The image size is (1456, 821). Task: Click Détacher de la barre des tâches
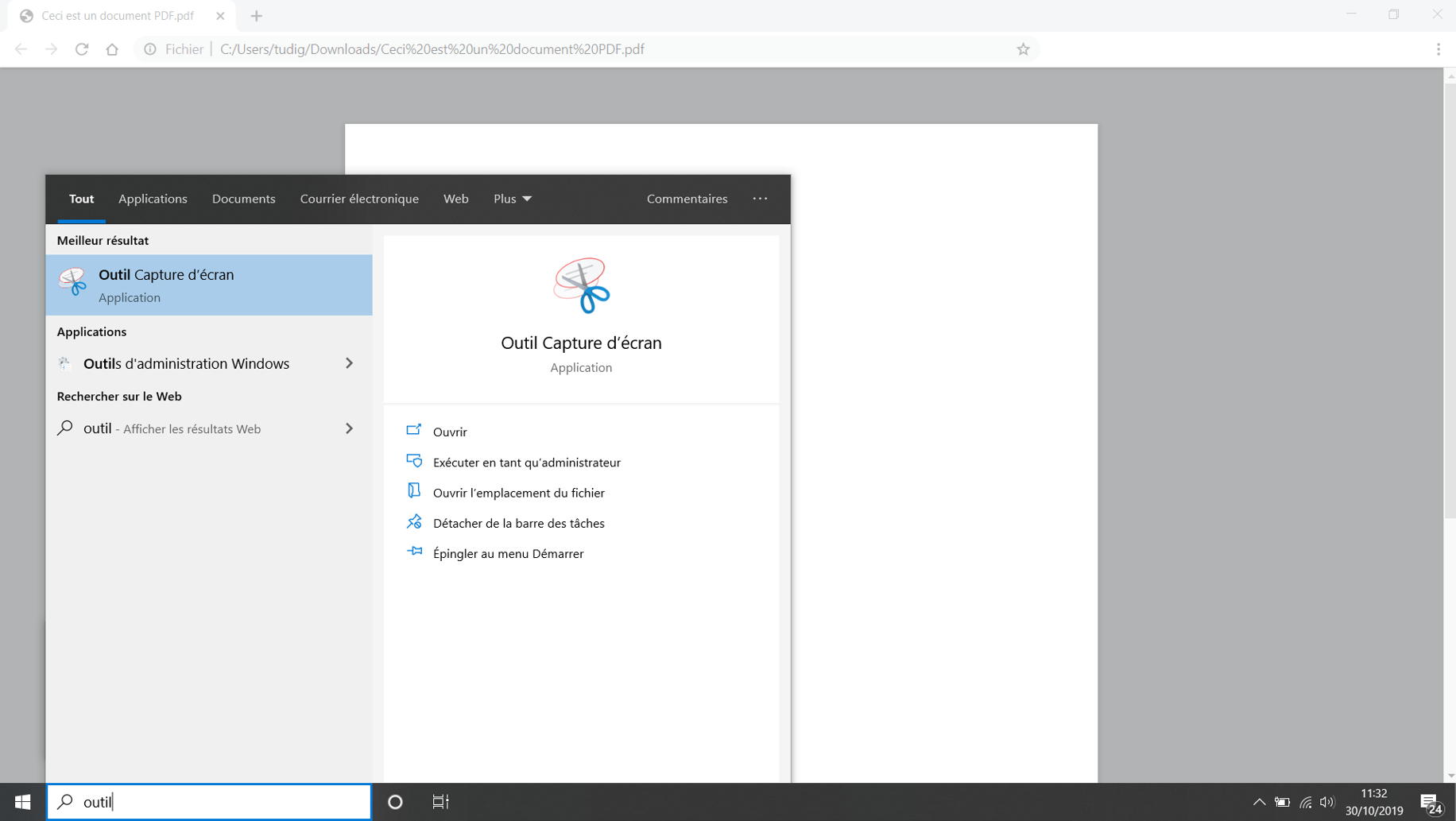click(x=519, y=523)
